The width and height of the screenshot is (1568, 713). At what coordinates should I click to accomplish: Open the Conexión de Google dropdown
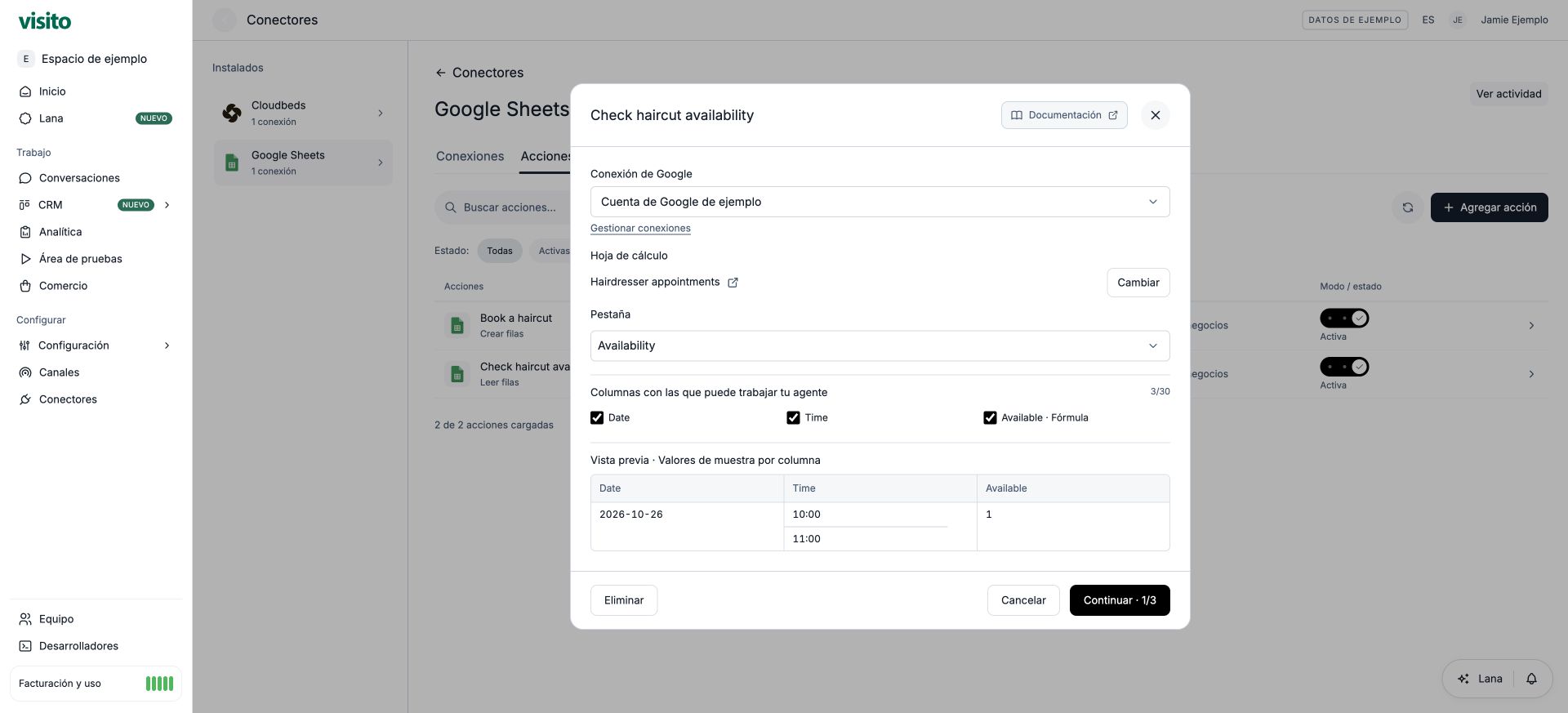(x=880, y=202)
